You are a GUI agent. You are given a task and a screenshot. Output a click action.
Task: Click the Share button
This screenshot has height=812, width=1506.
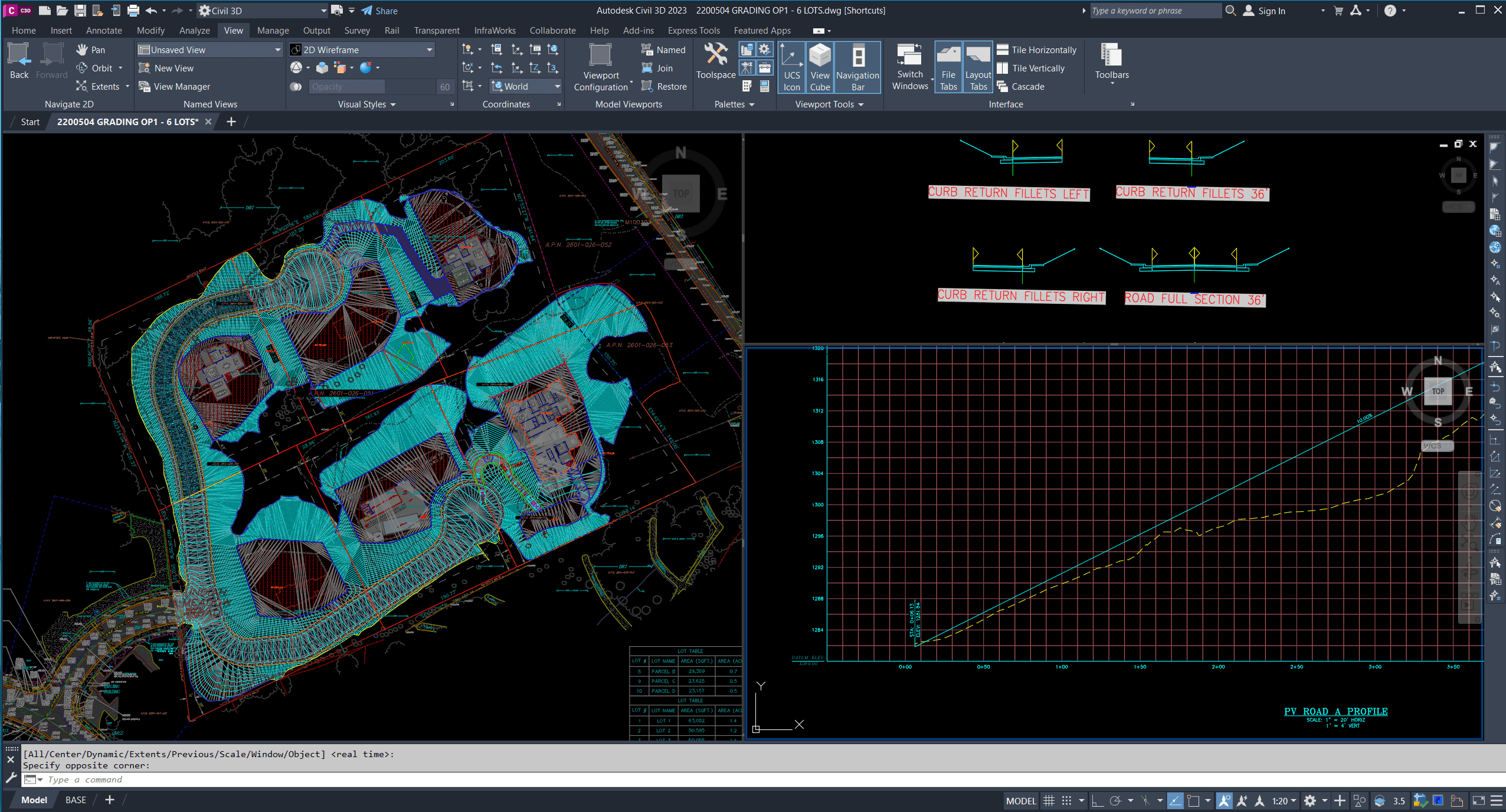379,11
